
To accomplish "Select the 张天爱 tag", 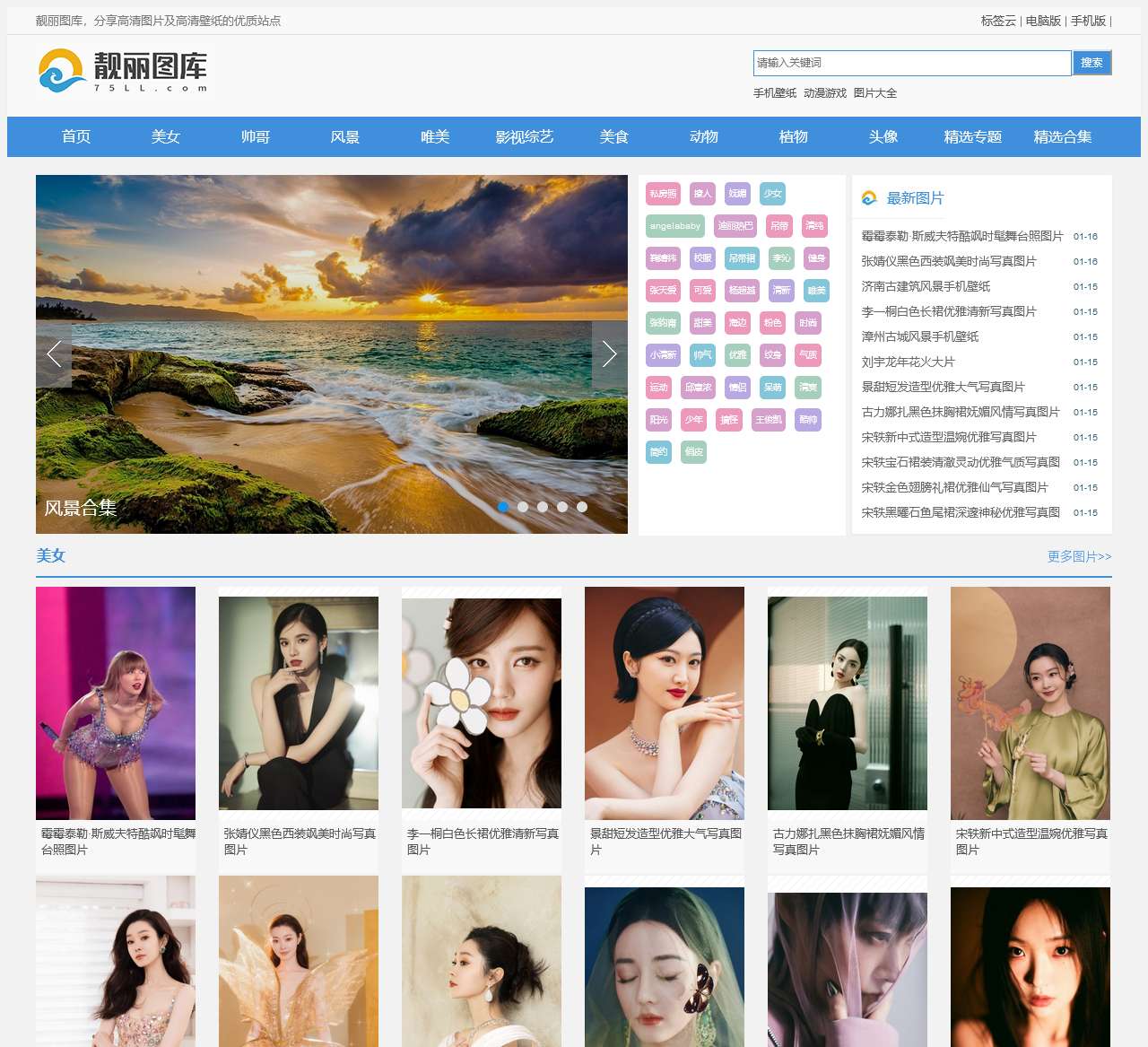I will click(663, 291).
